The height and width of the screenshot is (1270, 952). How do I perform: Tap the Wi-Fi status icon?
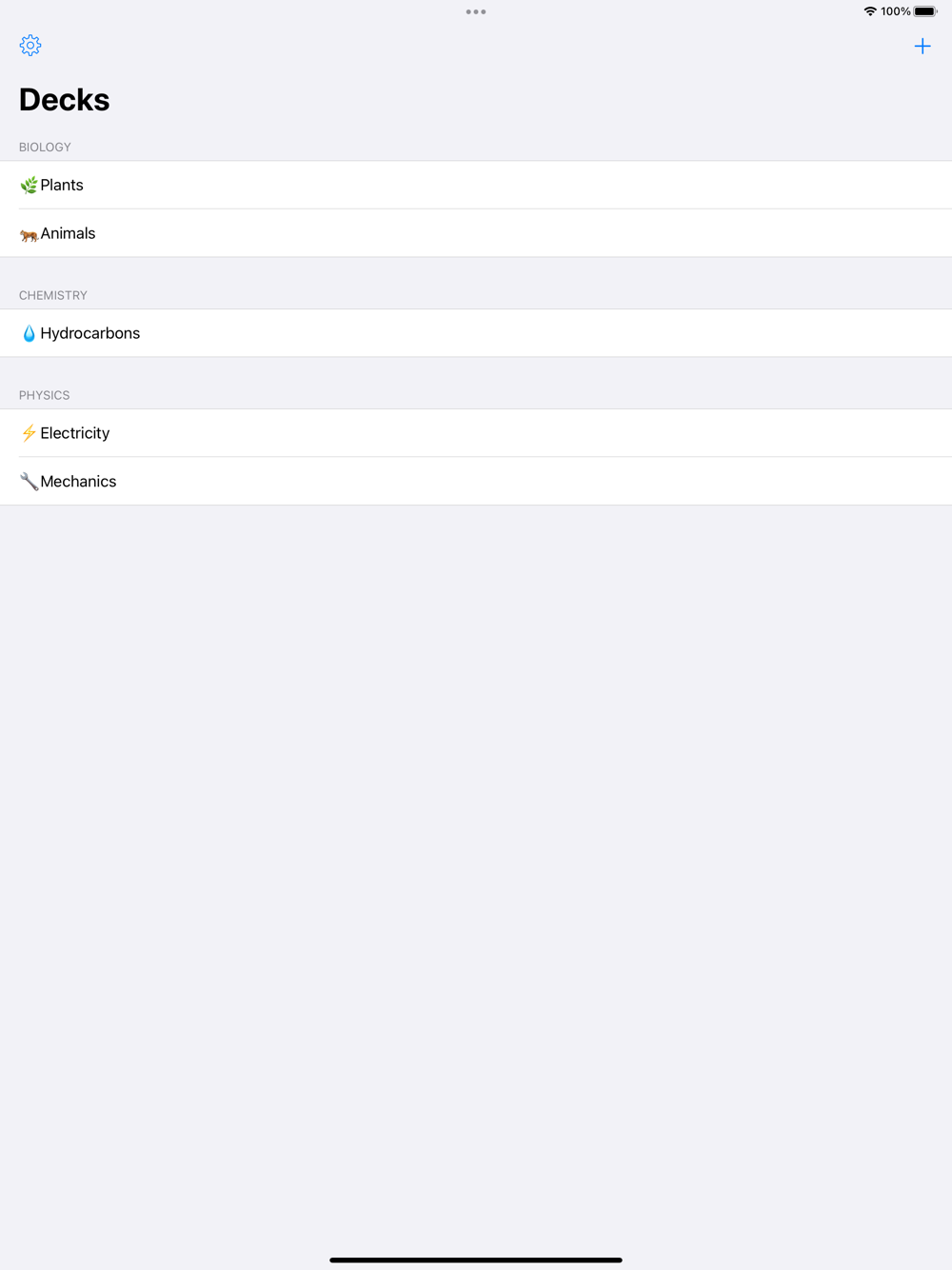click(870, 11)
